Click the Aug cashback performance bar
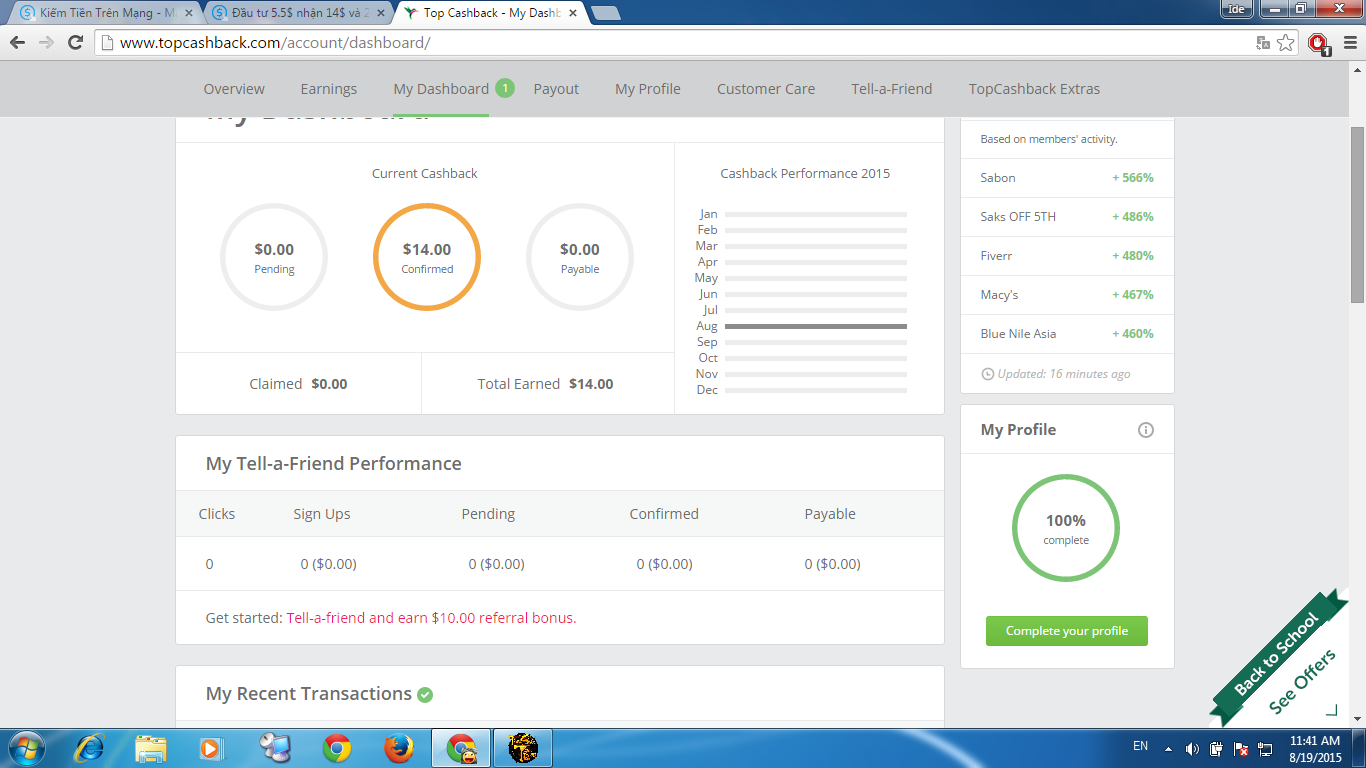1366x768 pixels. [x=816, y=326]
